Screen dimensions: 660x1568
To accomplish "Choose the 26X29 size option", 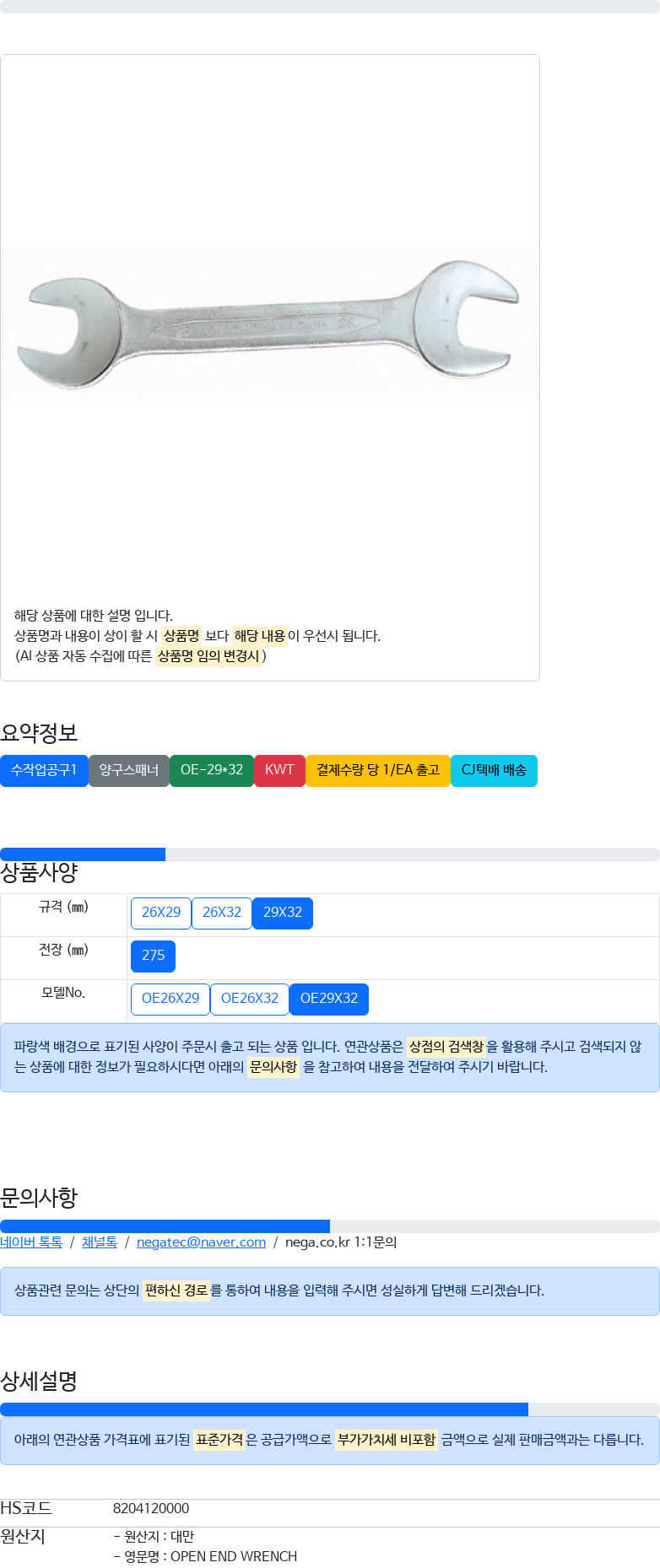I will pyautogui.click(x=161, y=913).
